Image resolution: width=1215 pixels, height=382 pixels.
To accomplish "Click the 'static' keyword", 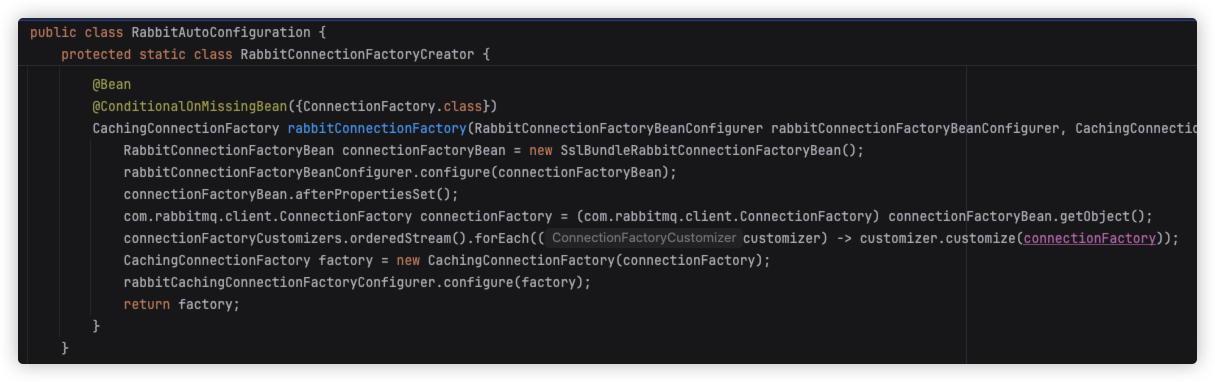I will point(162,54).
